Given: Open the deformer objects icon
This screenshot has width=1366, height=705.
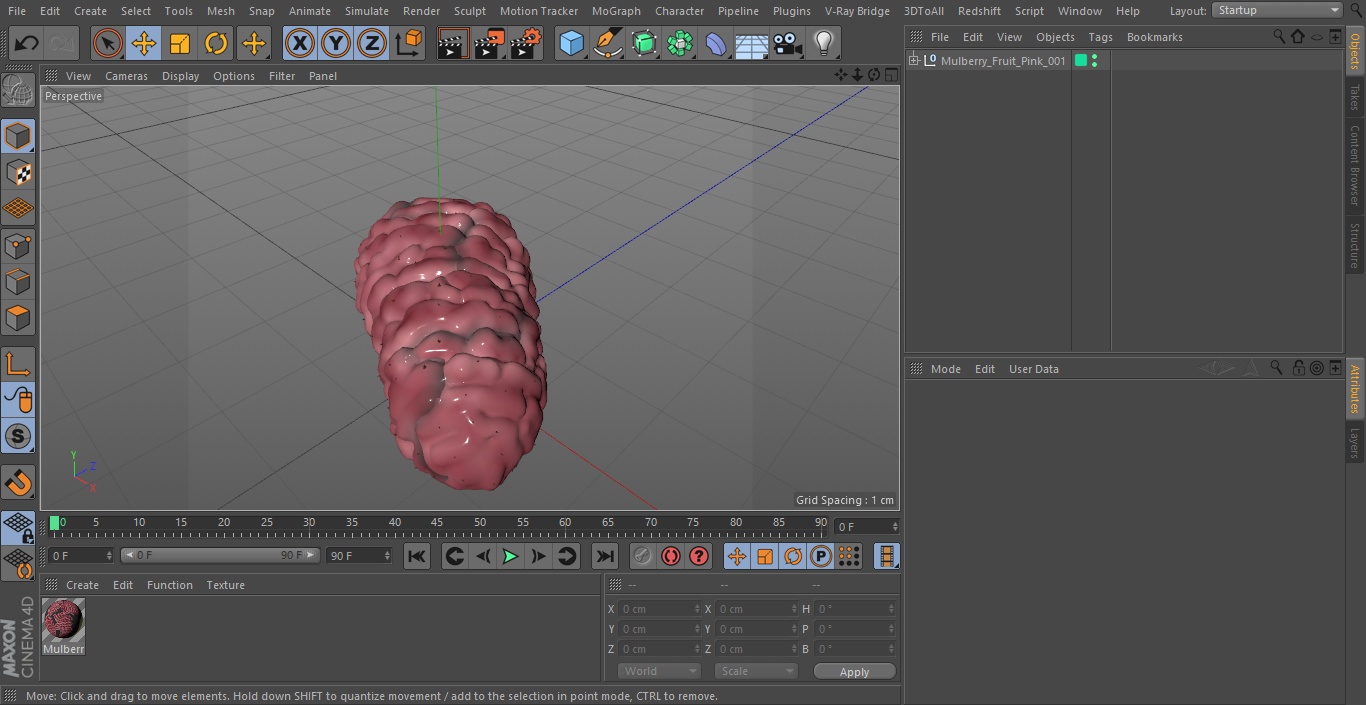Looking at the screenshot, I should click(716, 43).
